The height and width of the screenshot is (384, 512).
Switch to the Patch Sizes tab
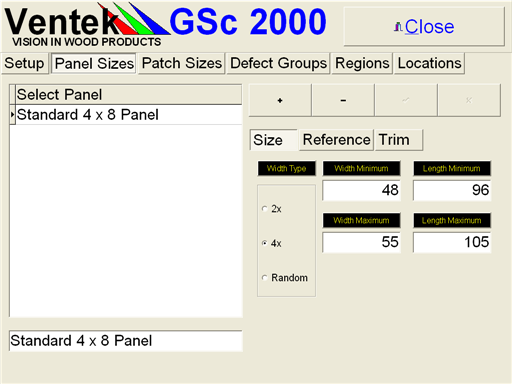pos(182,63)
